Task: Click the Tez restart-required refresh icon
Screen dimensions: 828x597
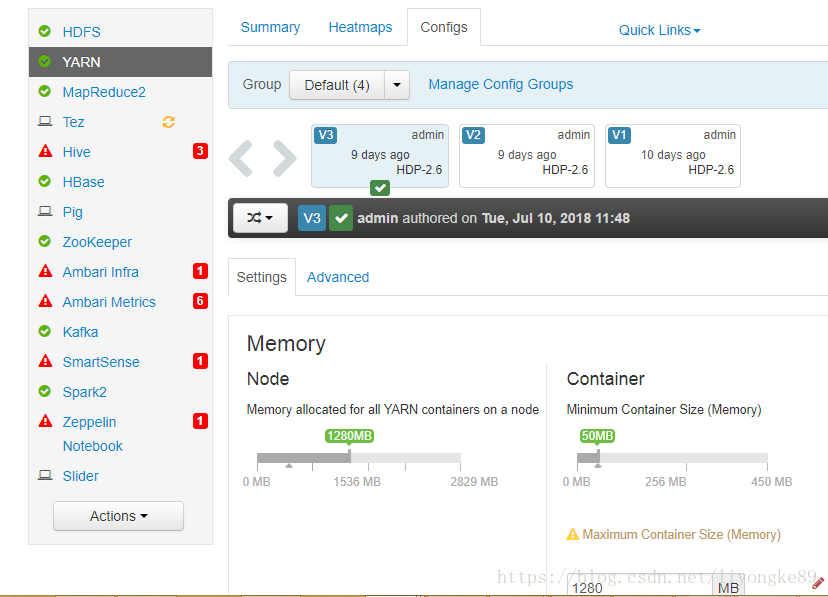Action: point(168,122)
